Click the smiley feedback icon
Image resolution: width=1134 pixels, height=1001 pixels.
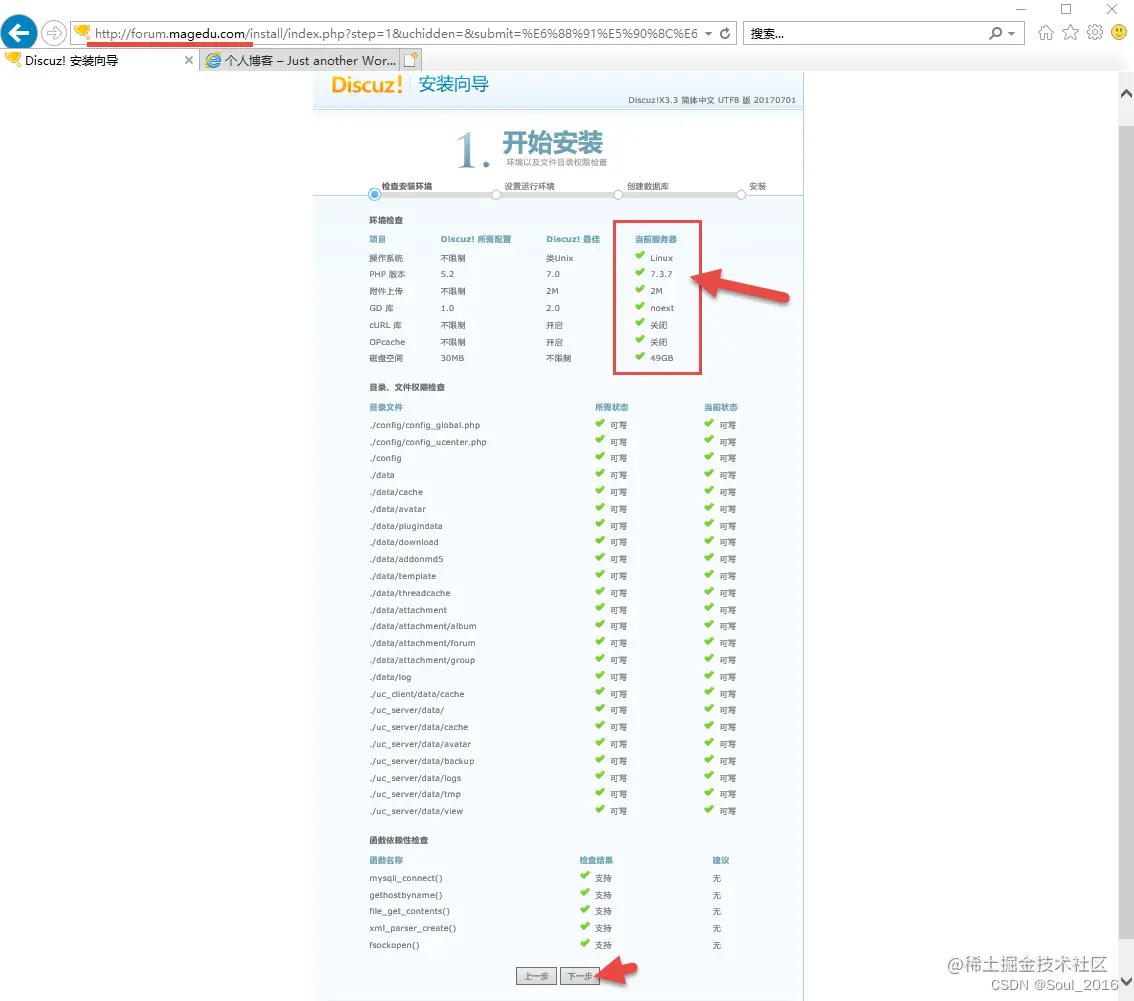[1119, 33]
